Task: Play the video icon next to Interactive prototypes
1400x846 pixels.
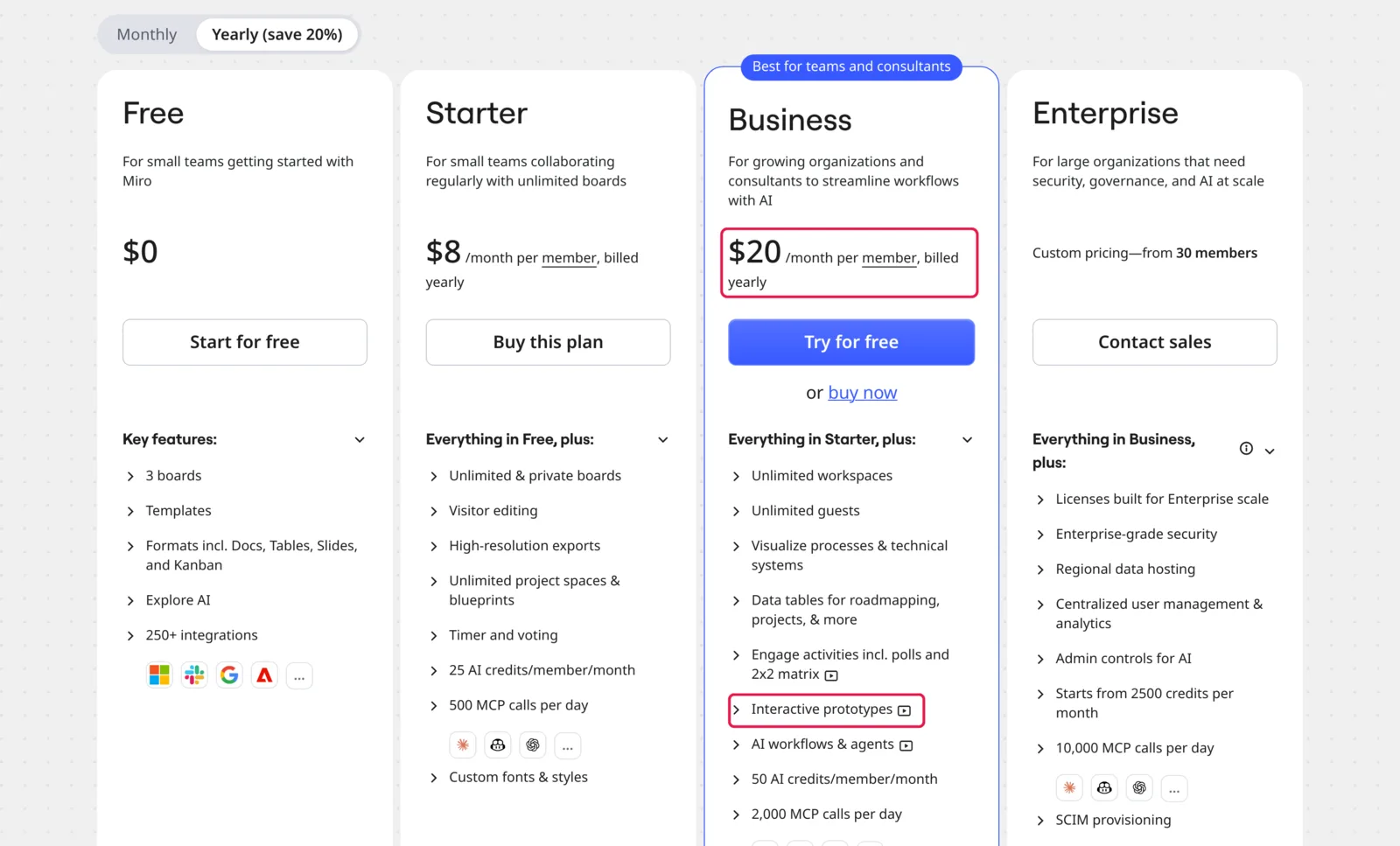Action: coord(904,710)
